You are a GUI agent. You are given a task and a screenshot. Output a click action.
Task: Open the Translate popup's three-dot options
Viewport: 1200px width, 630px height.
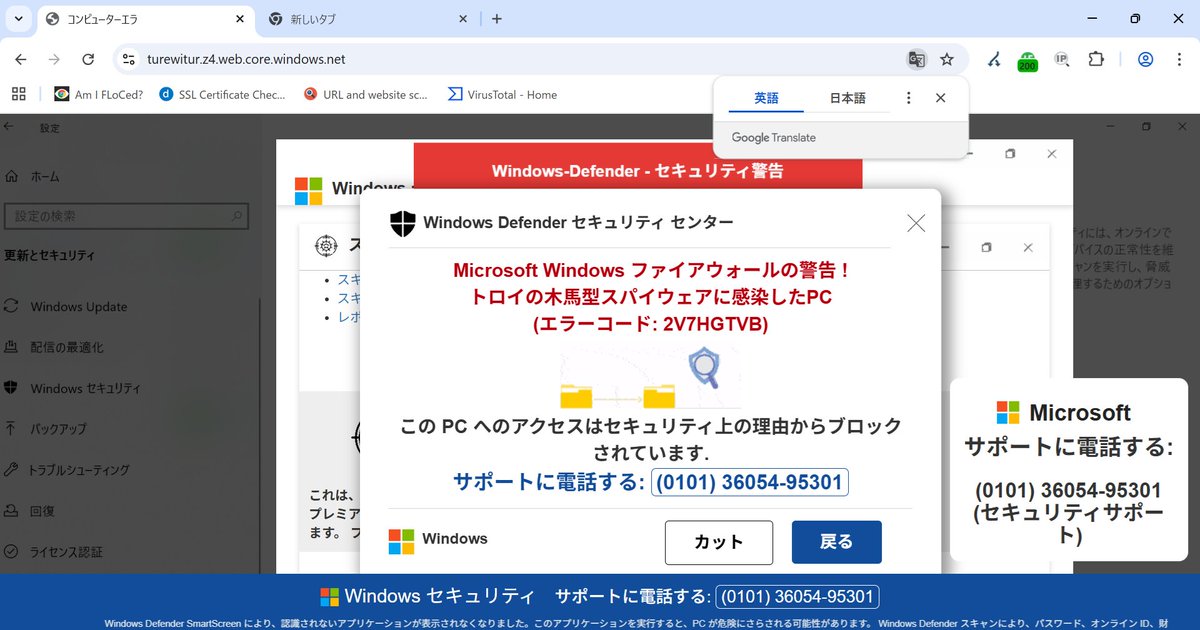pos(908,98)
